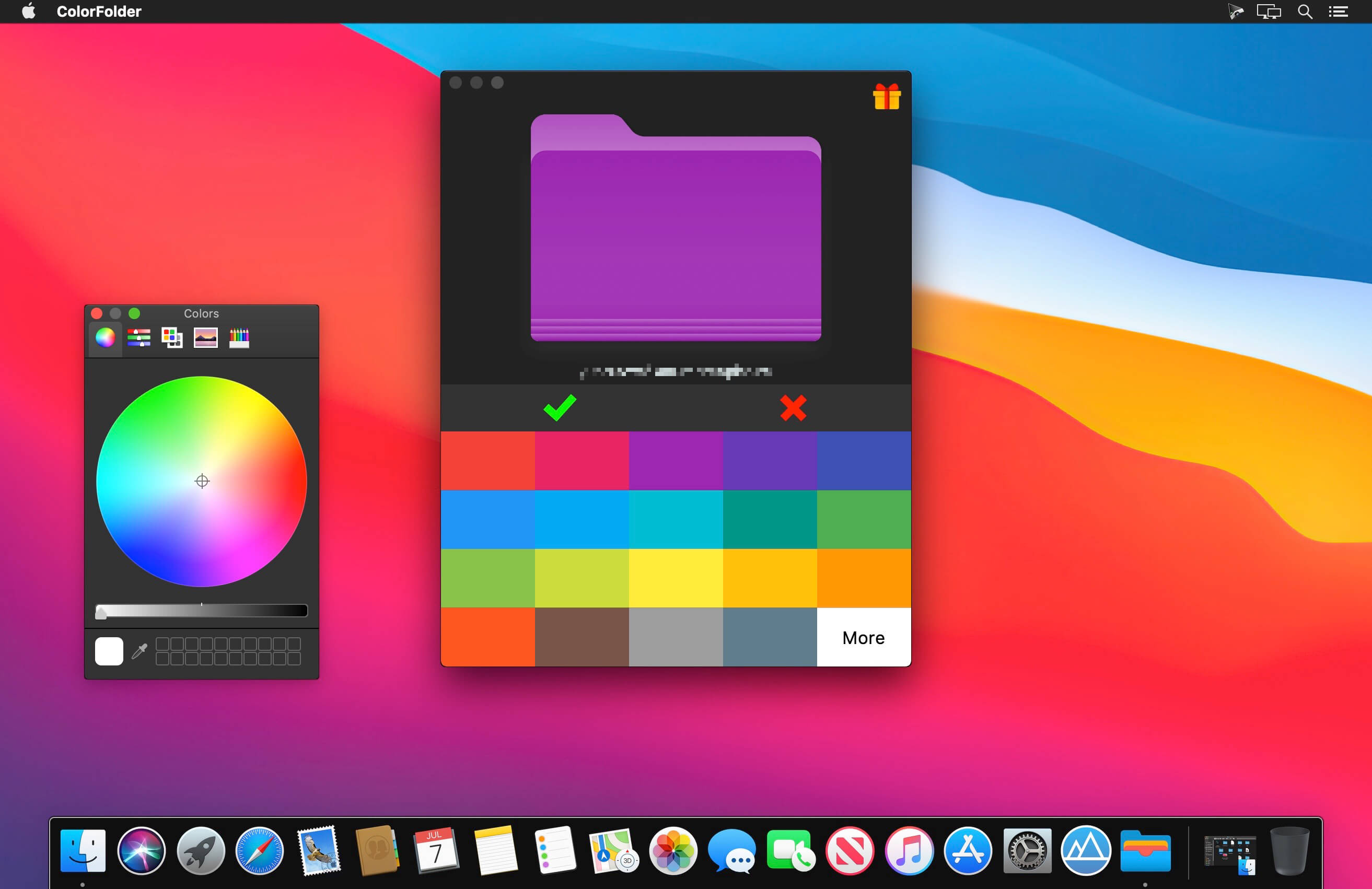Switch to image palettes picker tab

pos(206,337)
